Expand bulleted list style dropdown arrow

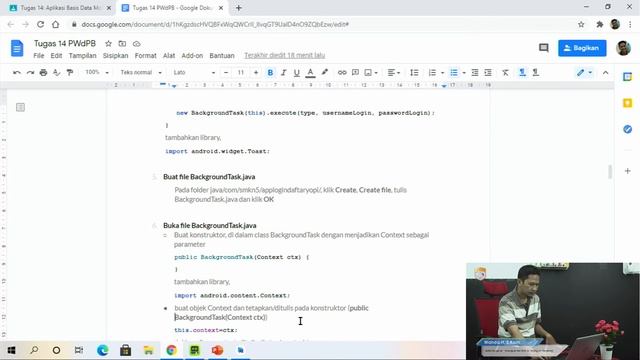tap(464, 73)
